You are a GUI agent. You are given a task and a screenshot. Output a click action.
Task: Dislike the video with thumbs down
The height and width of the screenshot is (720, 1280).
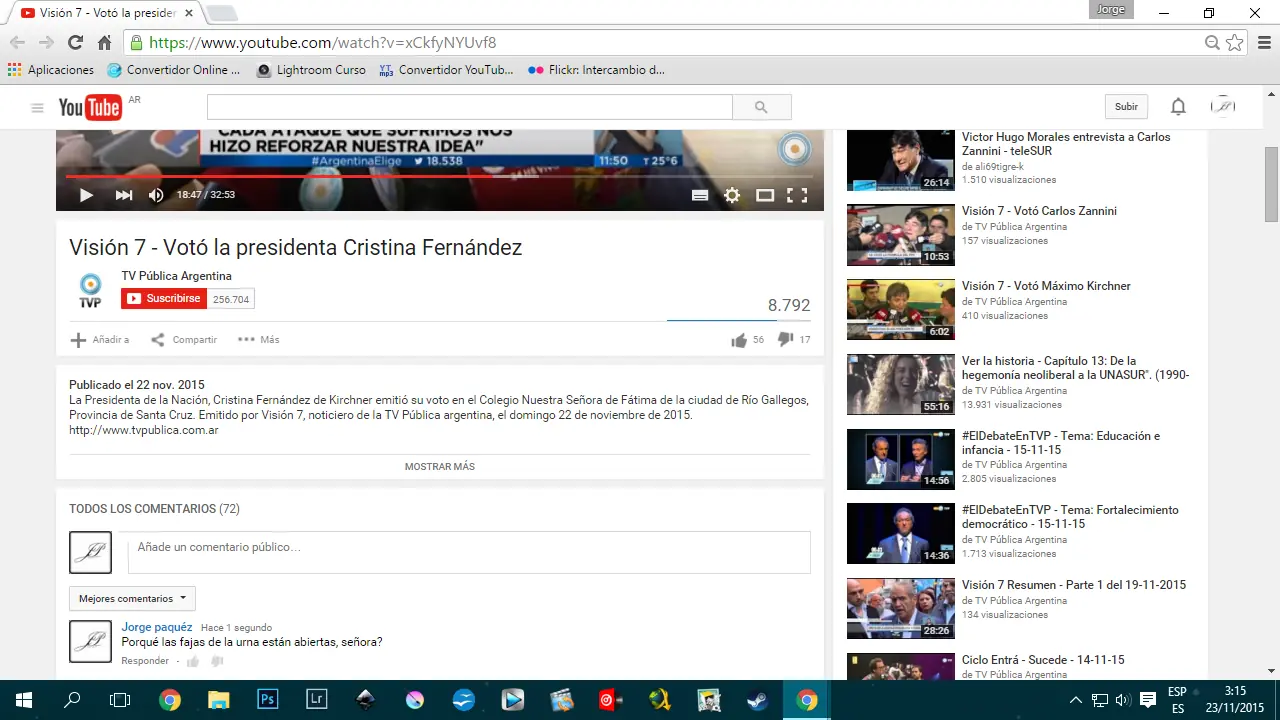pos(785,340)
